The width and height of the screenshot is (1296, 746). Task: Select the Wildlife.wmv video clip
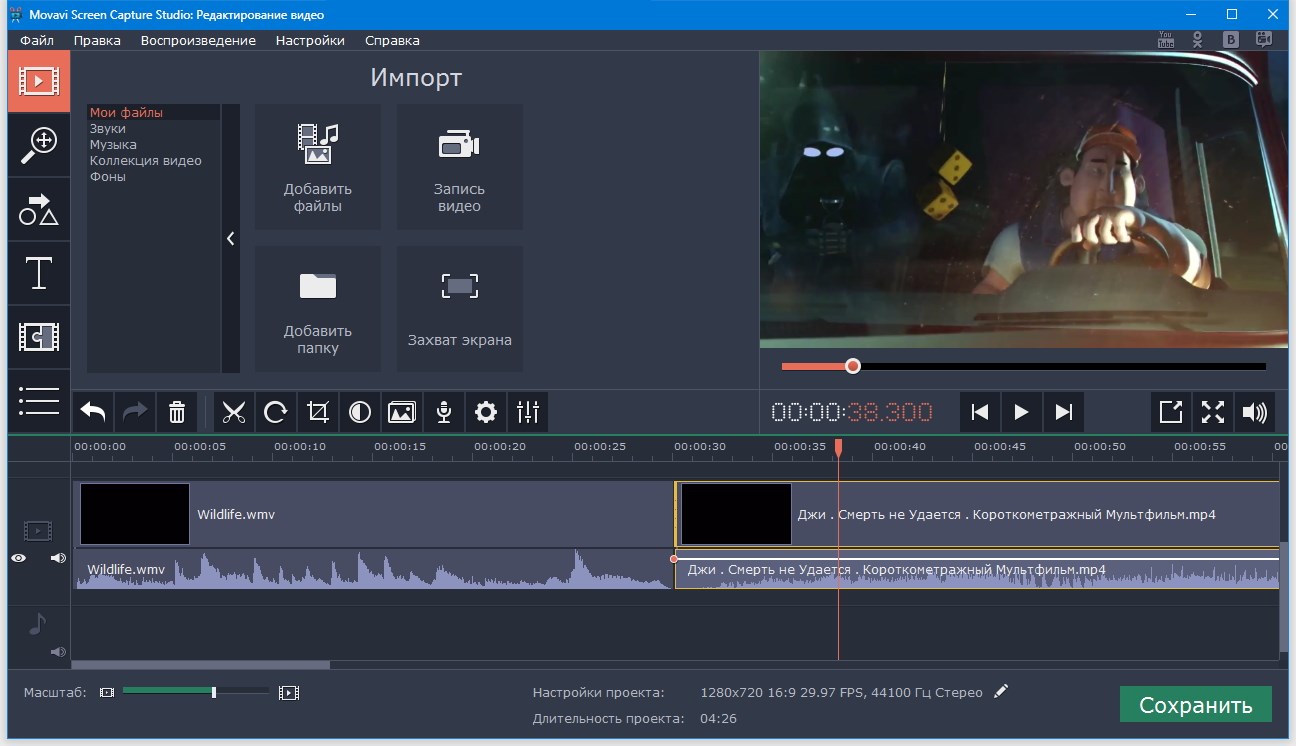[x=373, y=514]
